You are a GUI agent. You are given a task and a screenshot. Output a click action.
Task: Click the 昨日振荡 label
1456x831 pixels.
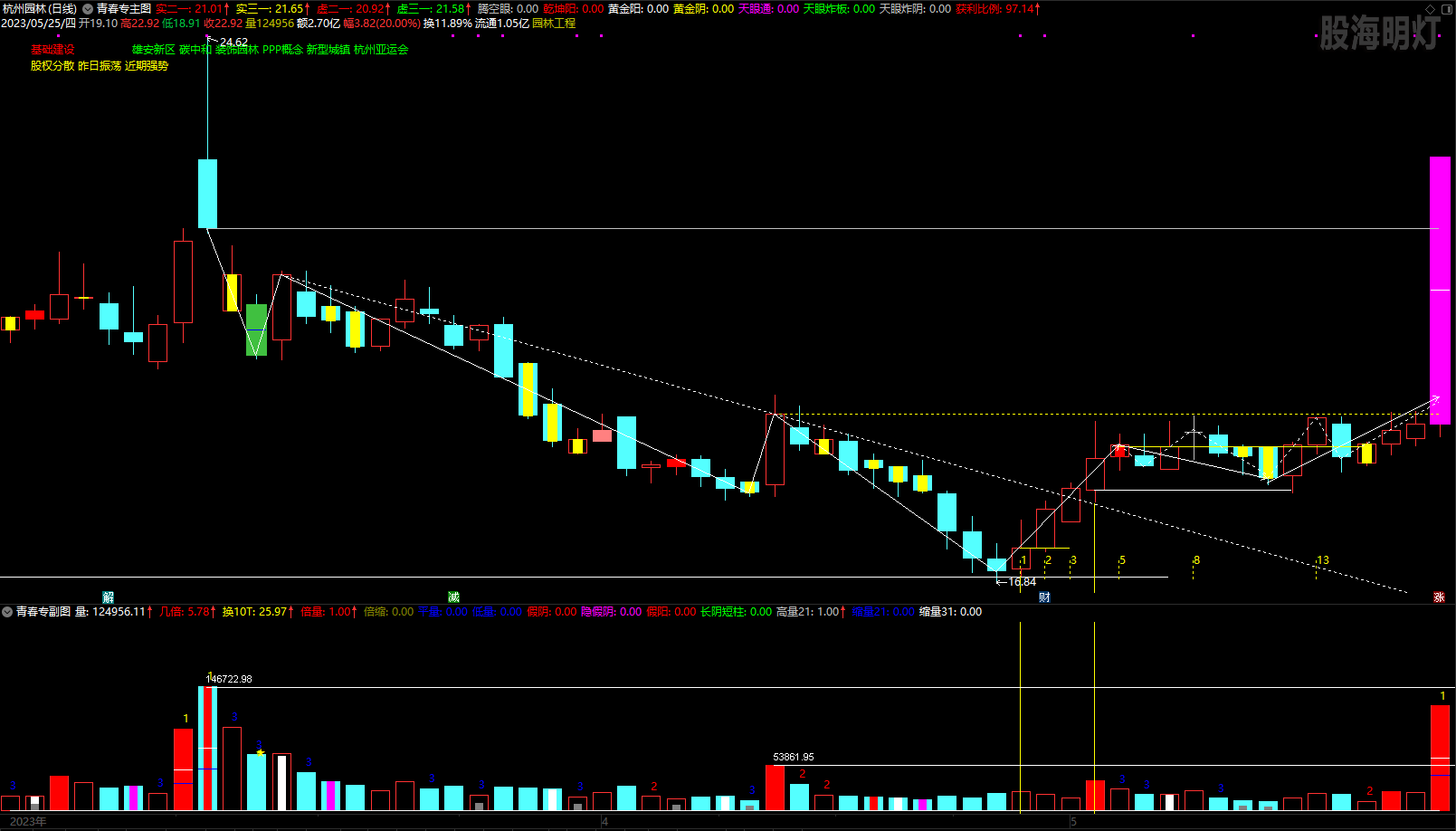[100, 66]
